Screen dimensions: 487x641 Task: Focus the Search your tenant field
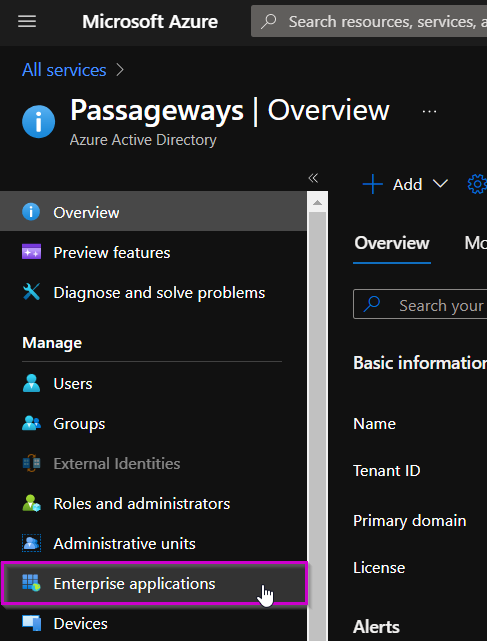[420, 304]
